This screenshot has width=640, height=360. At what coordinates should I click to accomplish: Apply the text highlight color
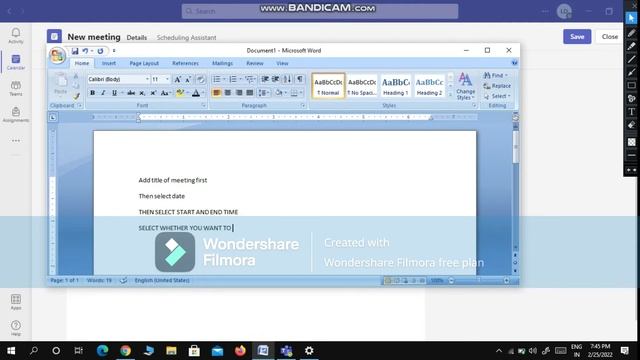(180, 93)
